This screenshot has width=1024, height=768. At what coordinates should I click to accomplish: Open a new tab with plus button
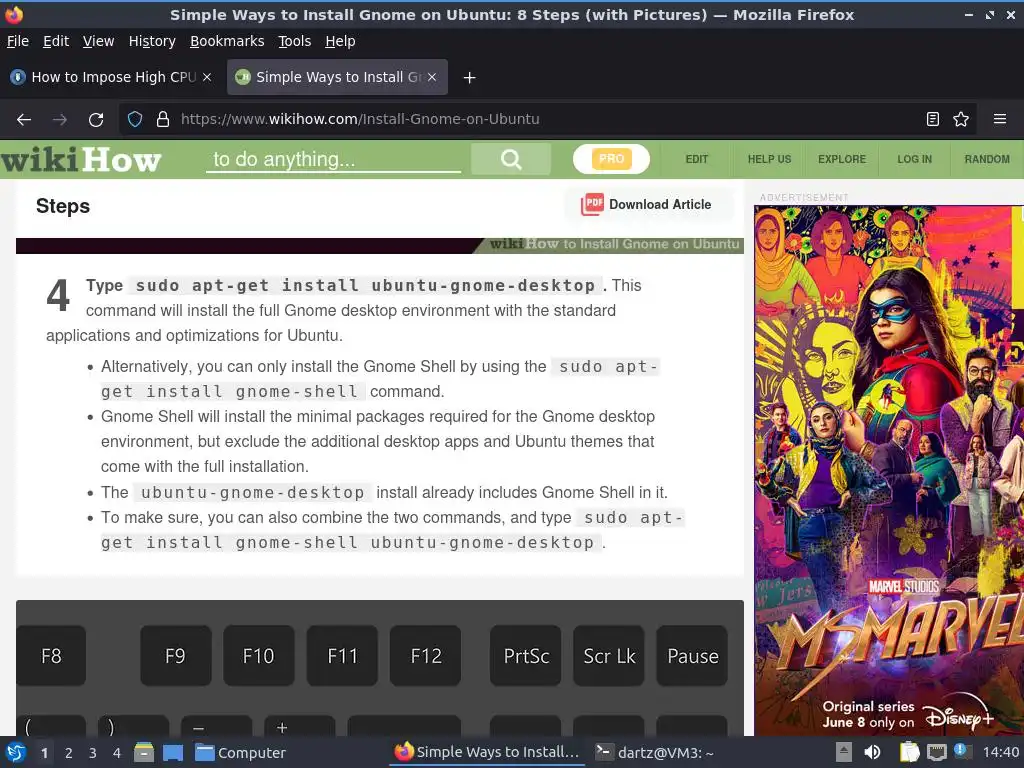pos(469,78)
